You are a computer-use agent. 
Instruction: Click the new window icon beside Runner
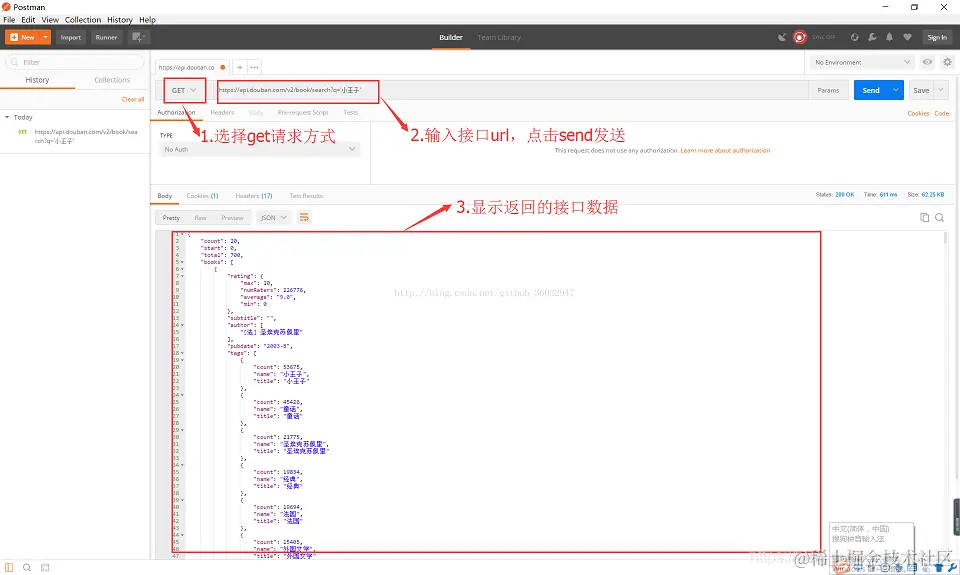[138, 37]
